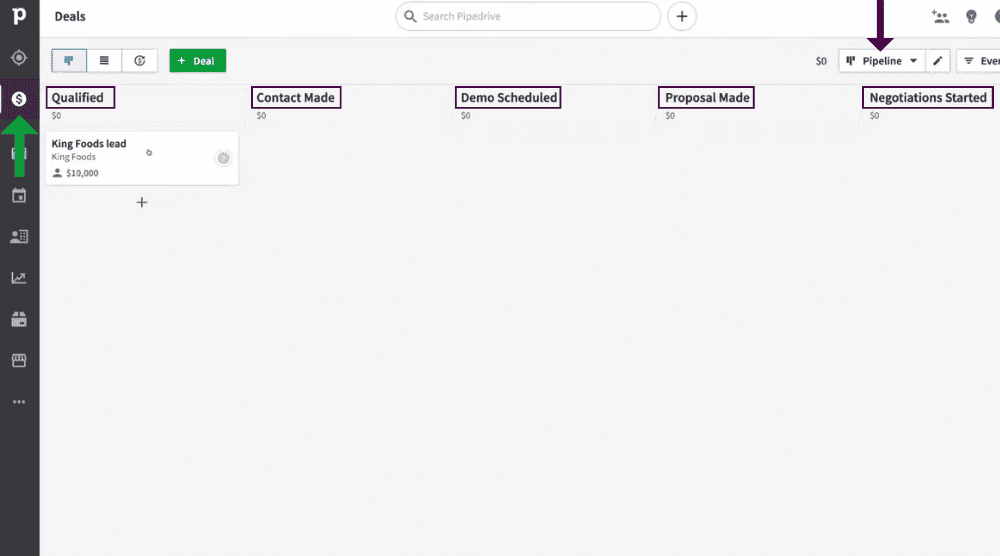This screenshot has height=556, width=1000.
Task: Add a deal to the Qualified stage
Action: (142, 202)
